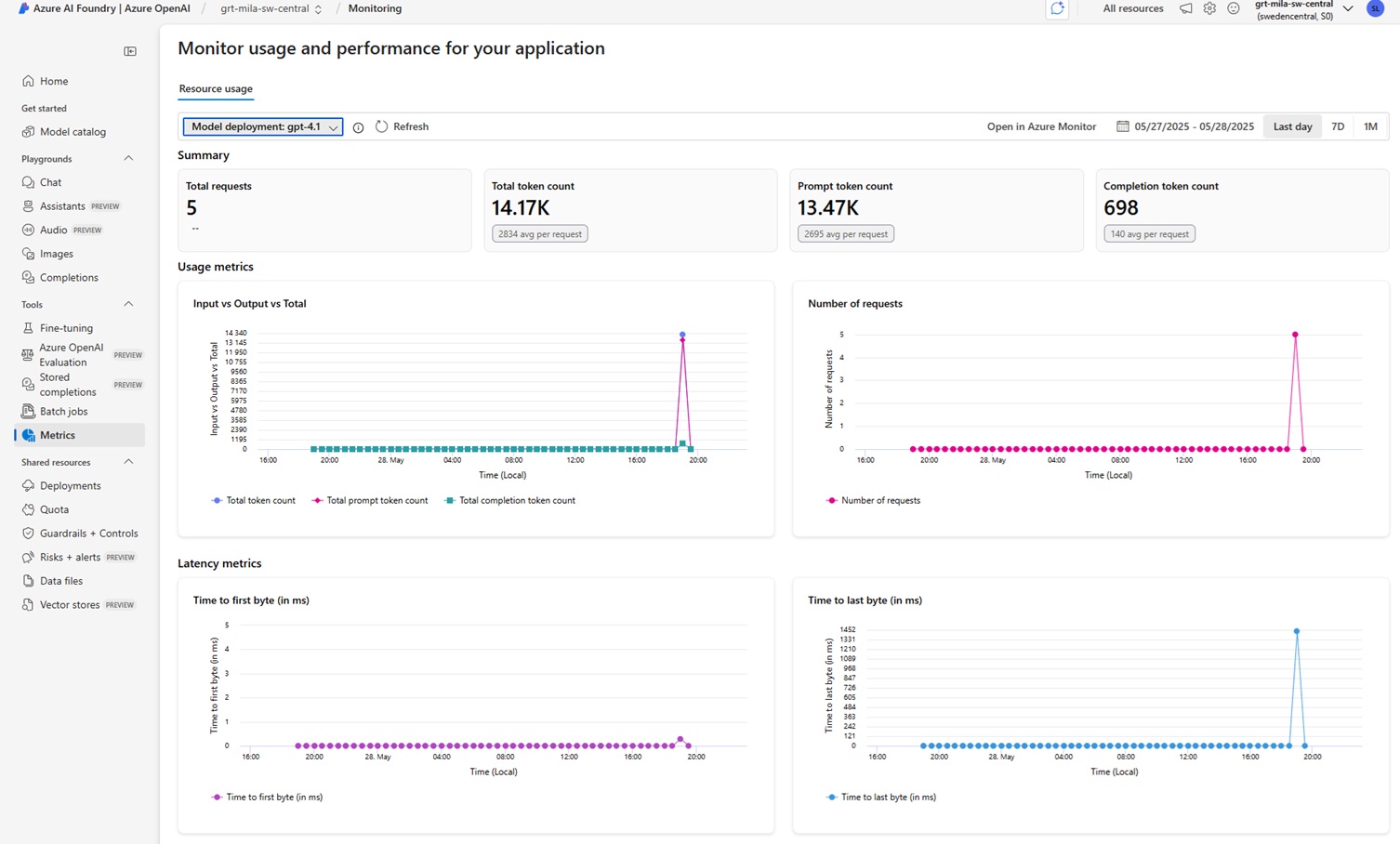Collapse the Tools section chevron
This screenshot has width=1400, height=844.
128,304
